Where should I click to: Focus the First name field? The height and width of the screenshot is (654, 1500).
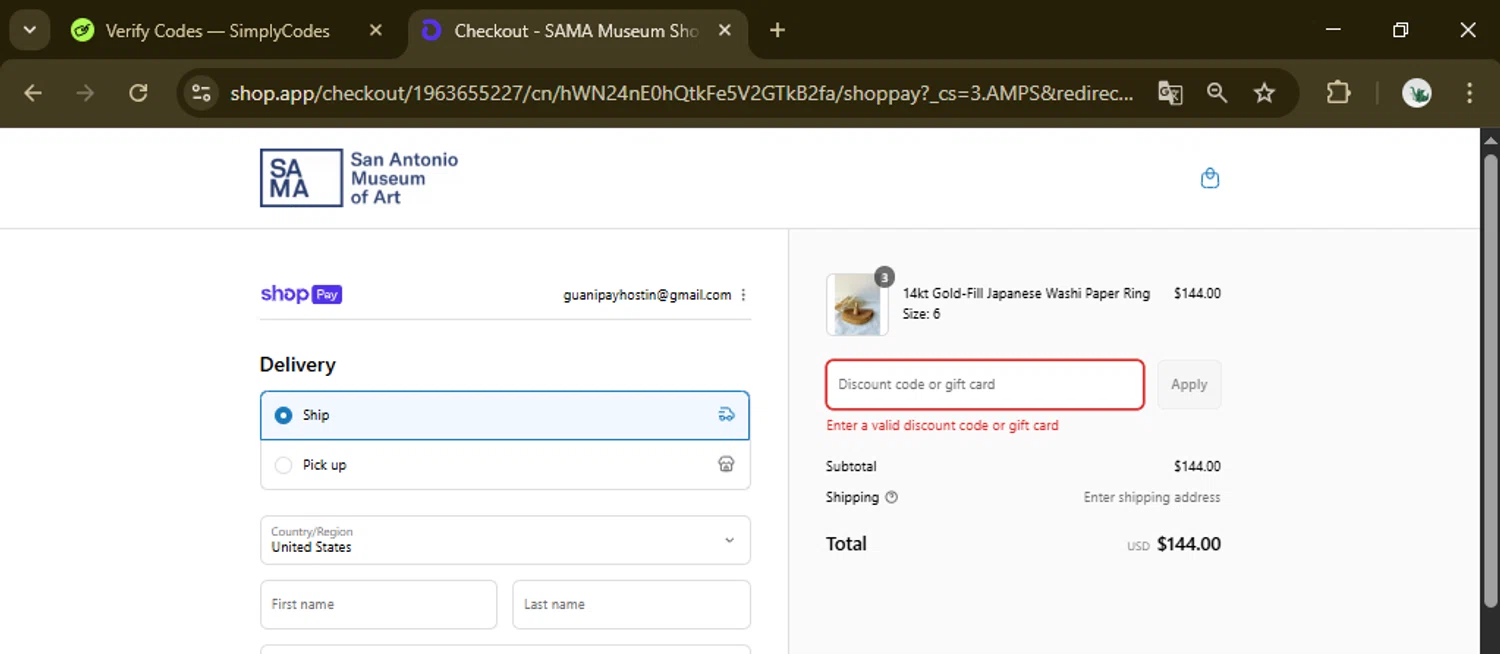[378, 604]
